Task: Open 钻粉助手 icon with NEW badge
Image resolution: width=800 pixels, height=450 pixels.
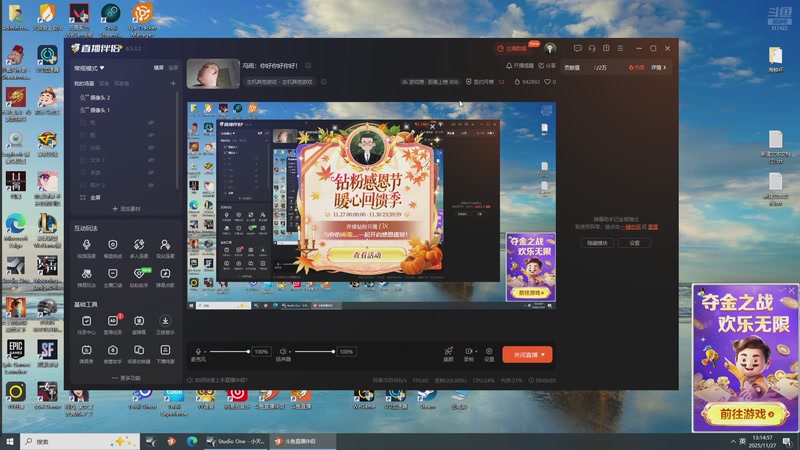Action: 139,274
